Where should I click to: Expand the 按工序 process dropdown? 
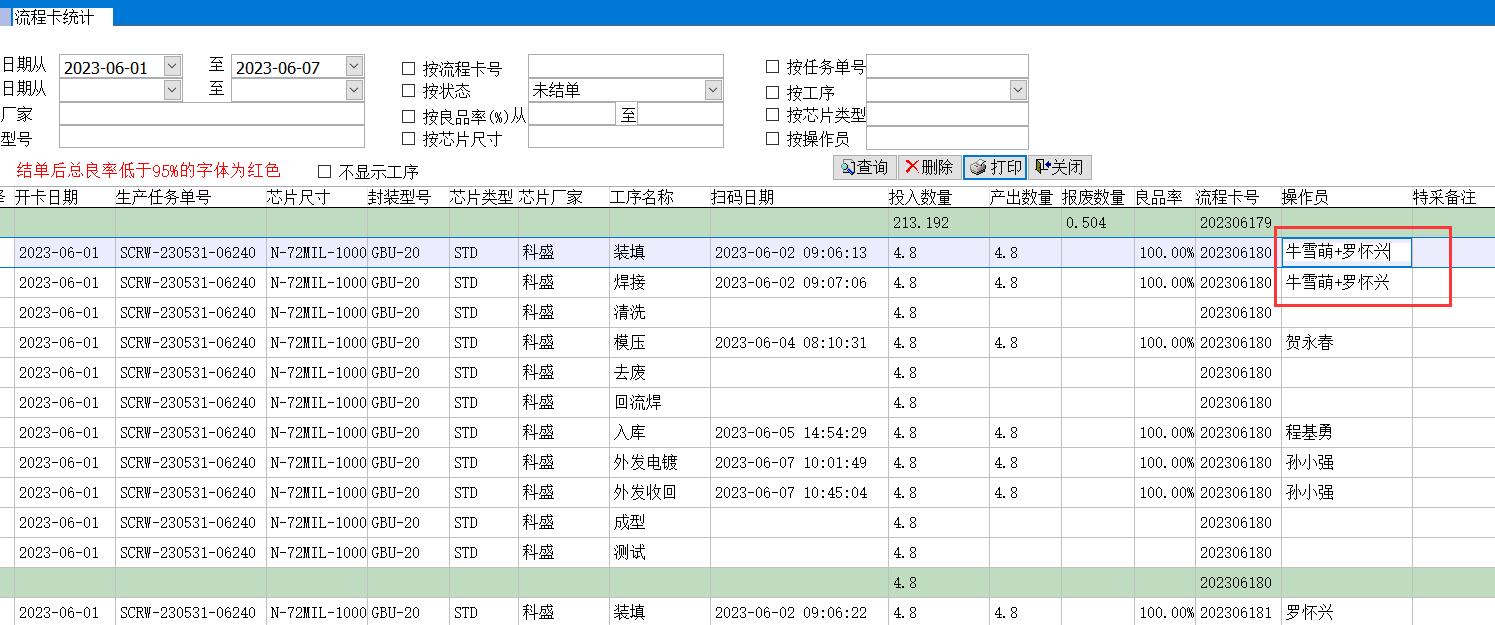(x=1017, y=90)
